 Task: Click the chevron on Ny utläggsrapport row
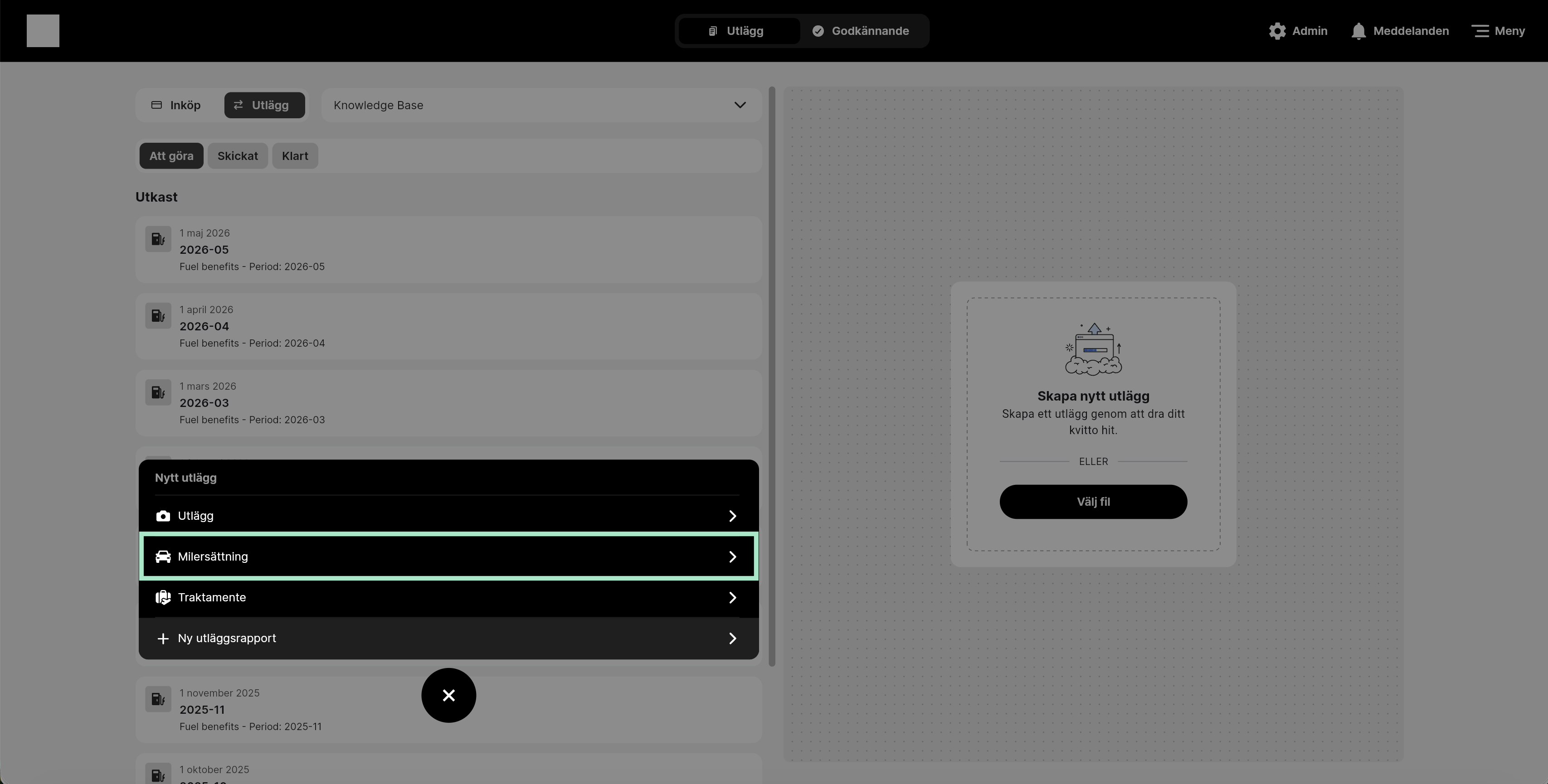pyautogui.click(x=732, y=639)
